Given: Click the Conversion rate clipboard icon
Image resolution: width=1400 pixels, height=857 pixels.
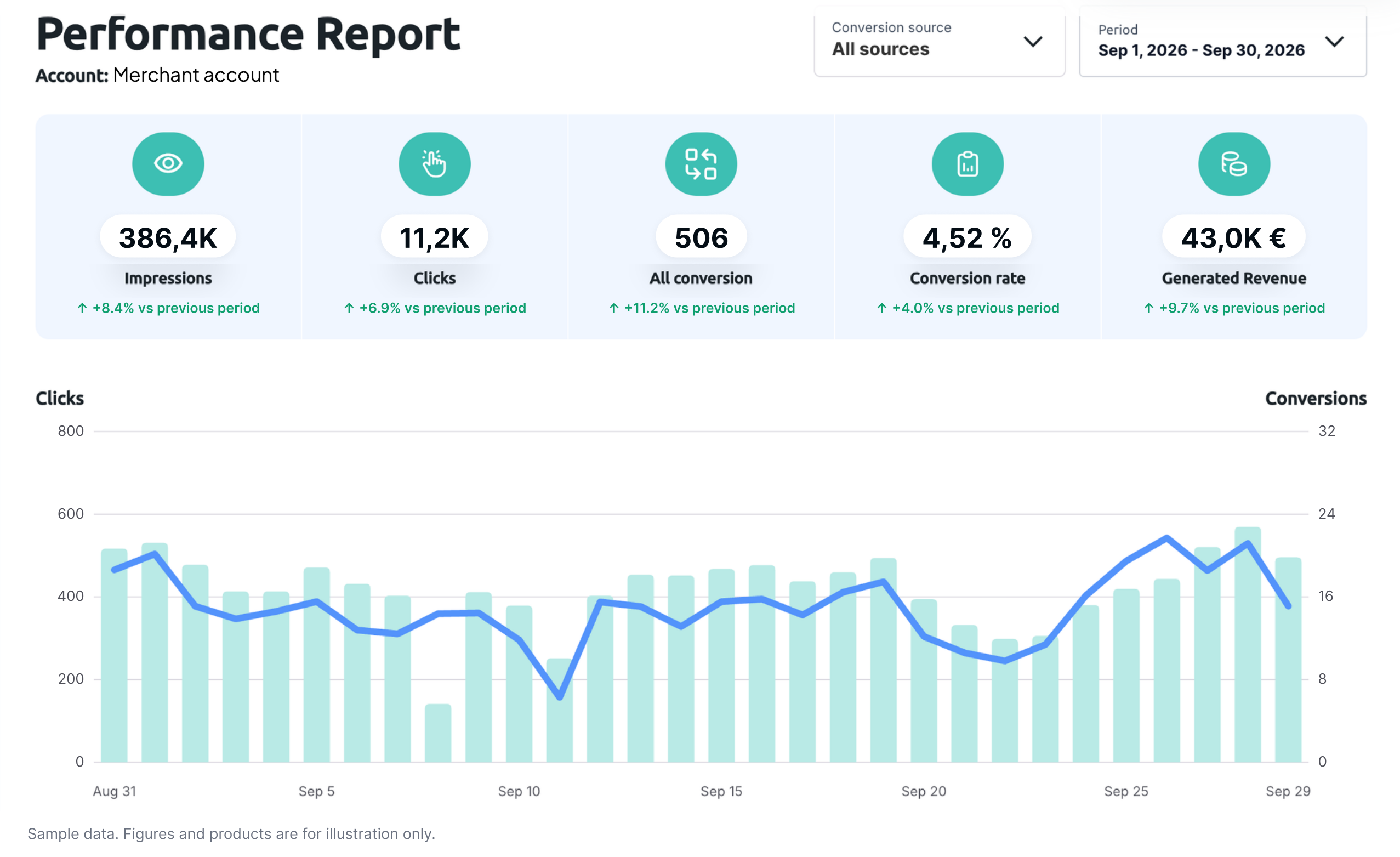Looking at the screenshot, I should [968, 164].
